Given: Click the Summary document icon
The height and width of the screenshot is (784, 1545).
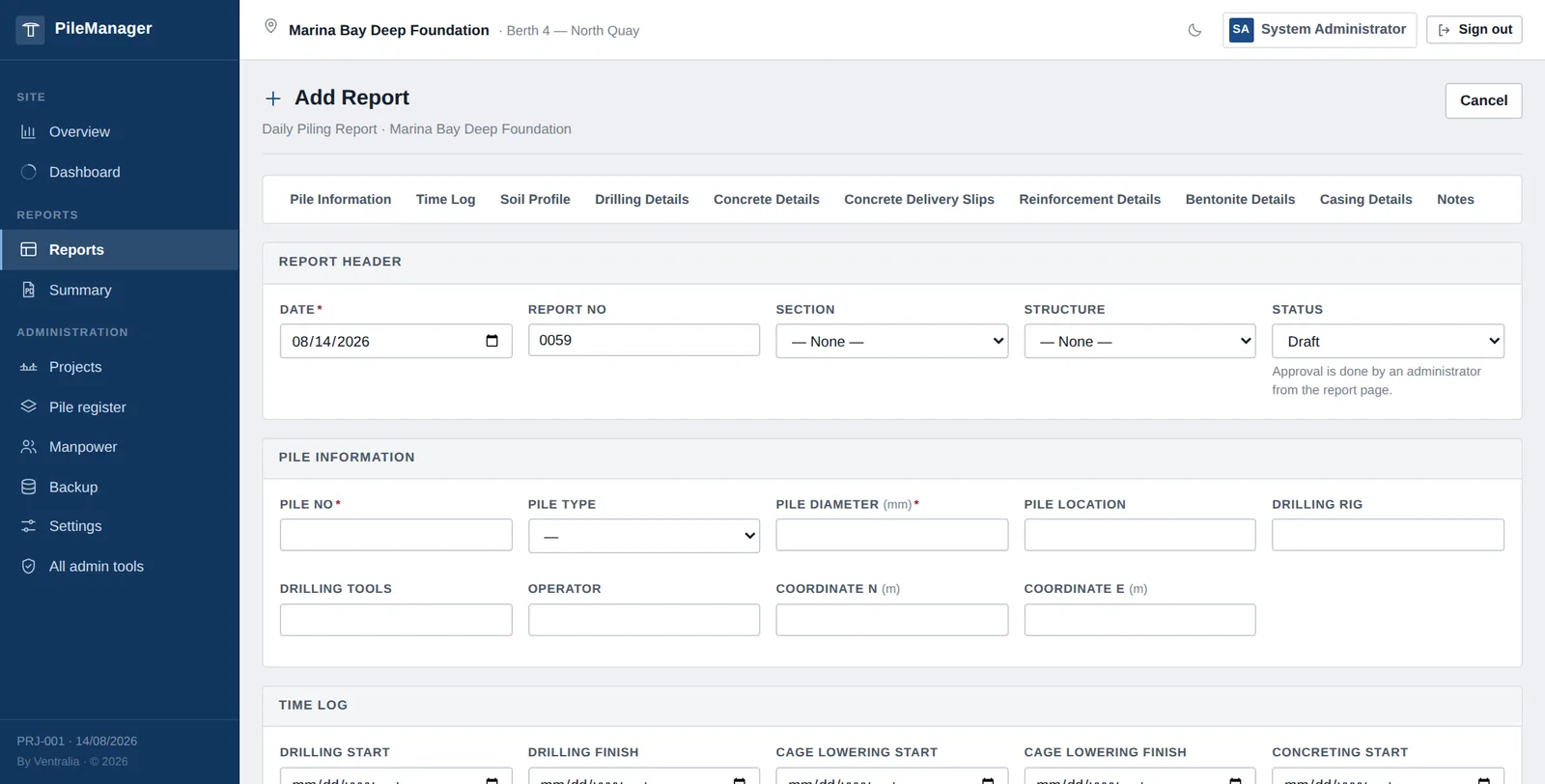Looking at the screenshot, I should (x=28, y=290).
